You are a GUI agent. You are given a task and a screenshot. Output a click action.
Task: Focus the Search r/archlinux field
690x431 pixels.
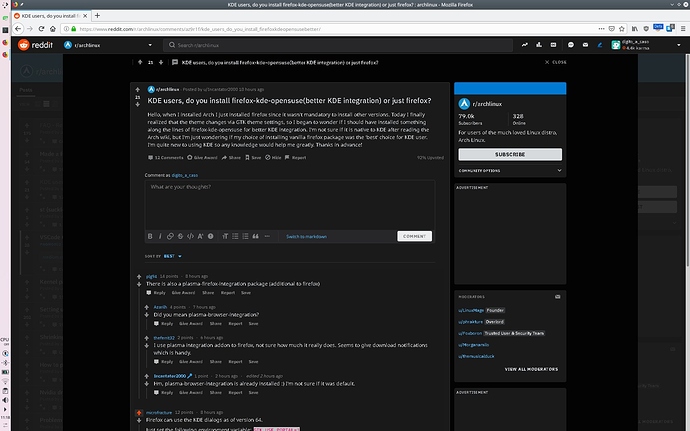coord(338,45)
